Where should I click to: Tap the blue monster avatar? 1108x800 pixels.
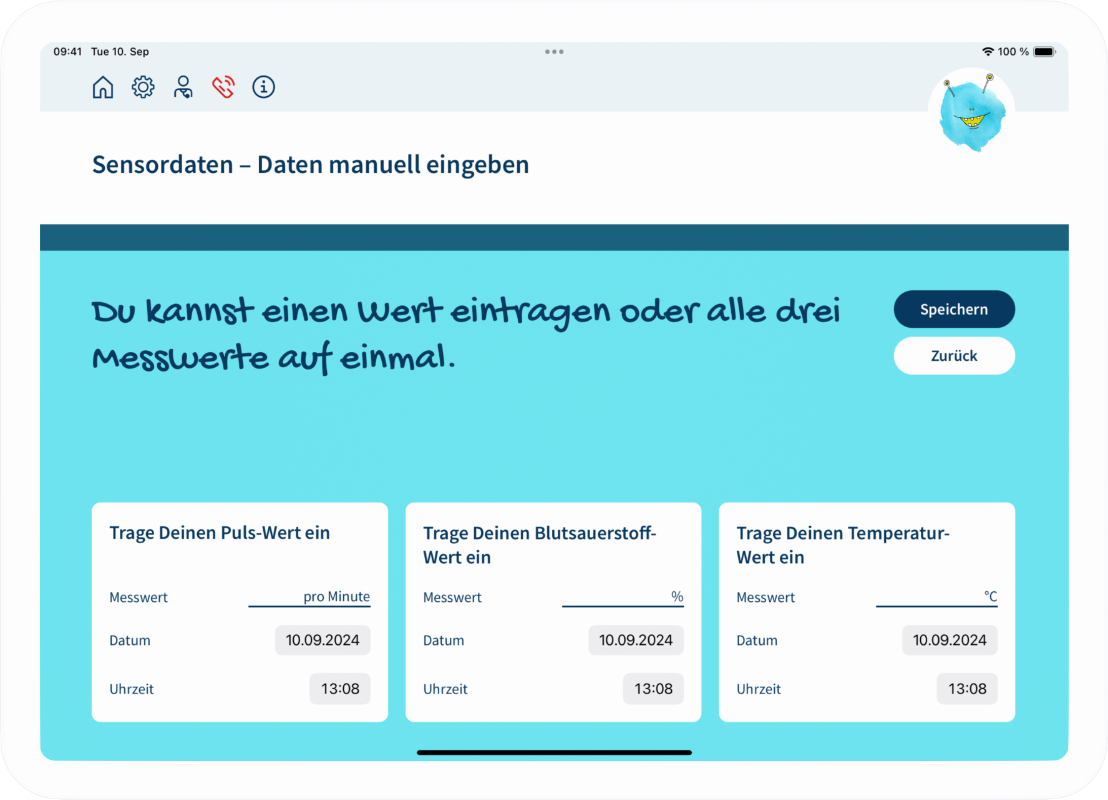click(970, 111)
